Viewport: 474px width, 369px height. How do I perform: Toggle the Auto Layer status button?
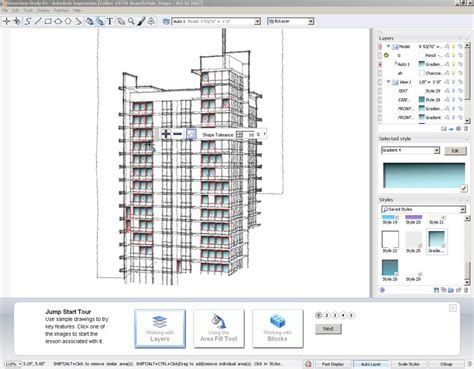tap(370, 364)
